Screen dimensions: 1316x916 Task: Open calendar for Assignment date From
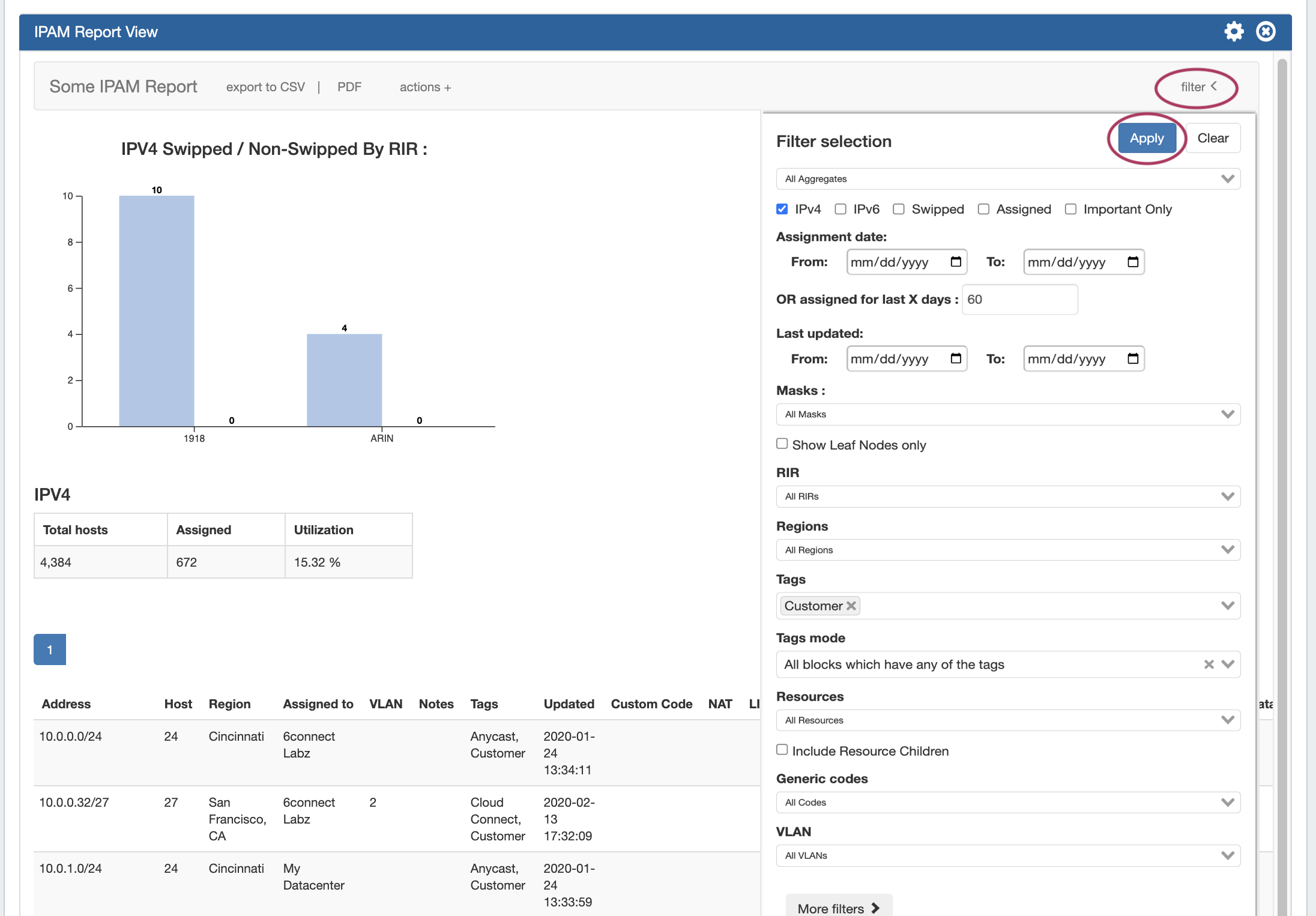[x=956, y=262]
